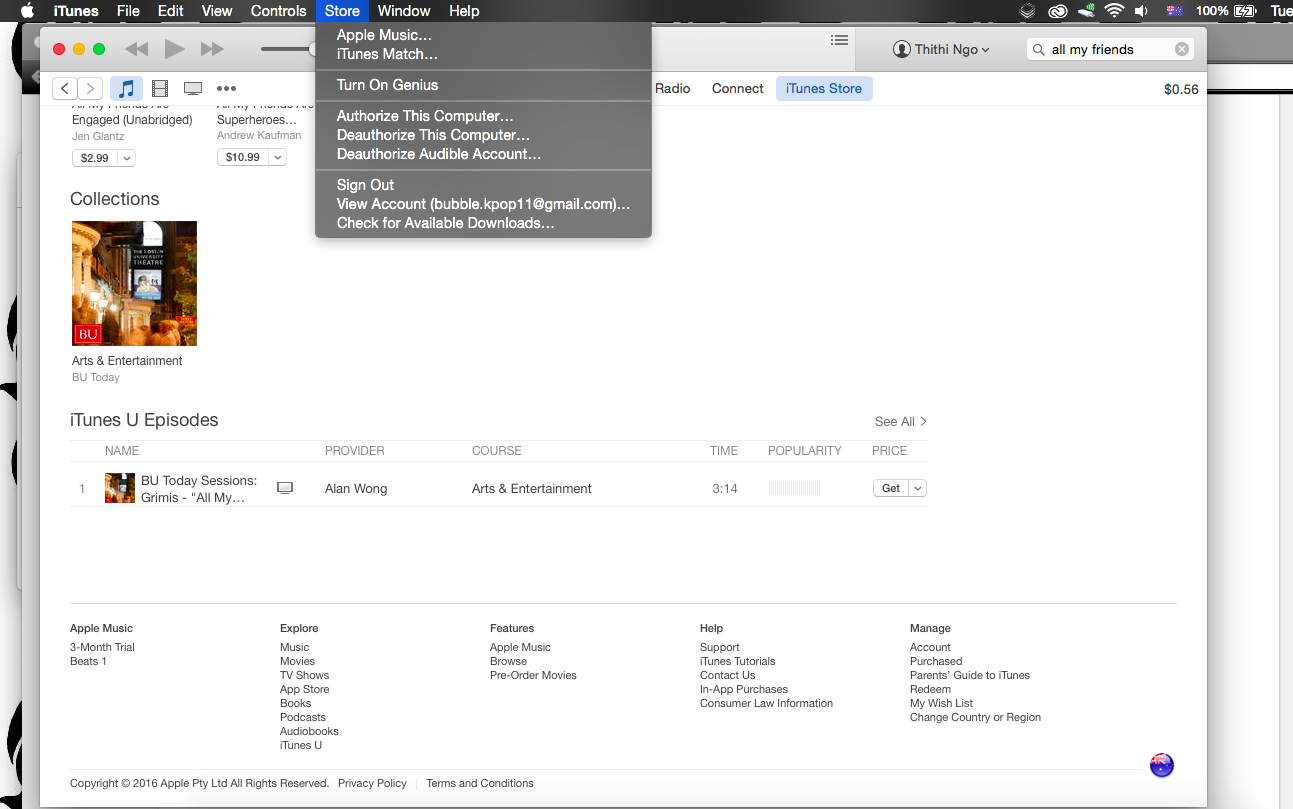Viewport: 1293px width, 809px height.
Task: Click the search magnifier icon
Action: (x=1040, y=49)
